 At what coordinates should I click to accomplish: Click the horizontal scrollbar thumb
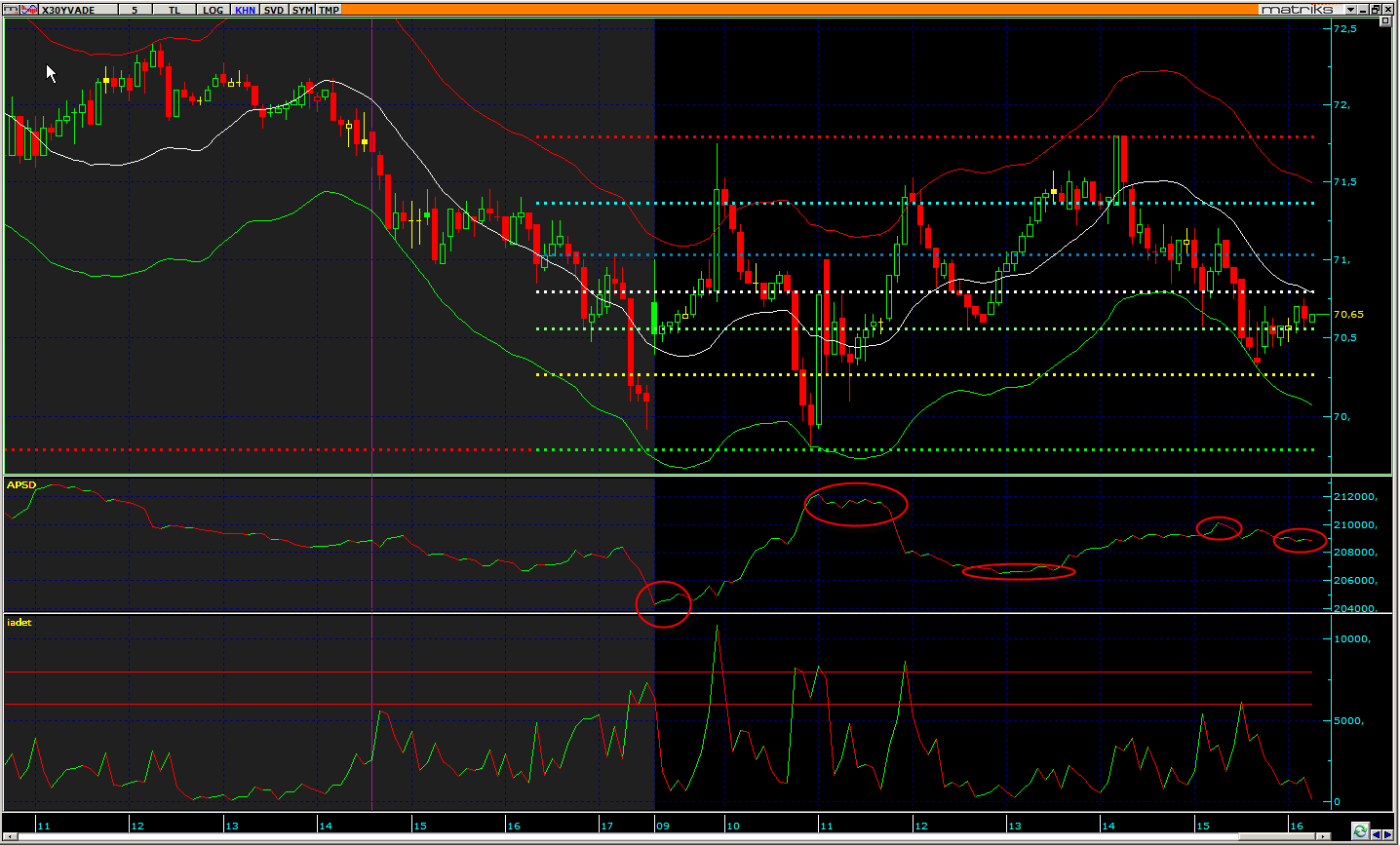[1277, 836]
